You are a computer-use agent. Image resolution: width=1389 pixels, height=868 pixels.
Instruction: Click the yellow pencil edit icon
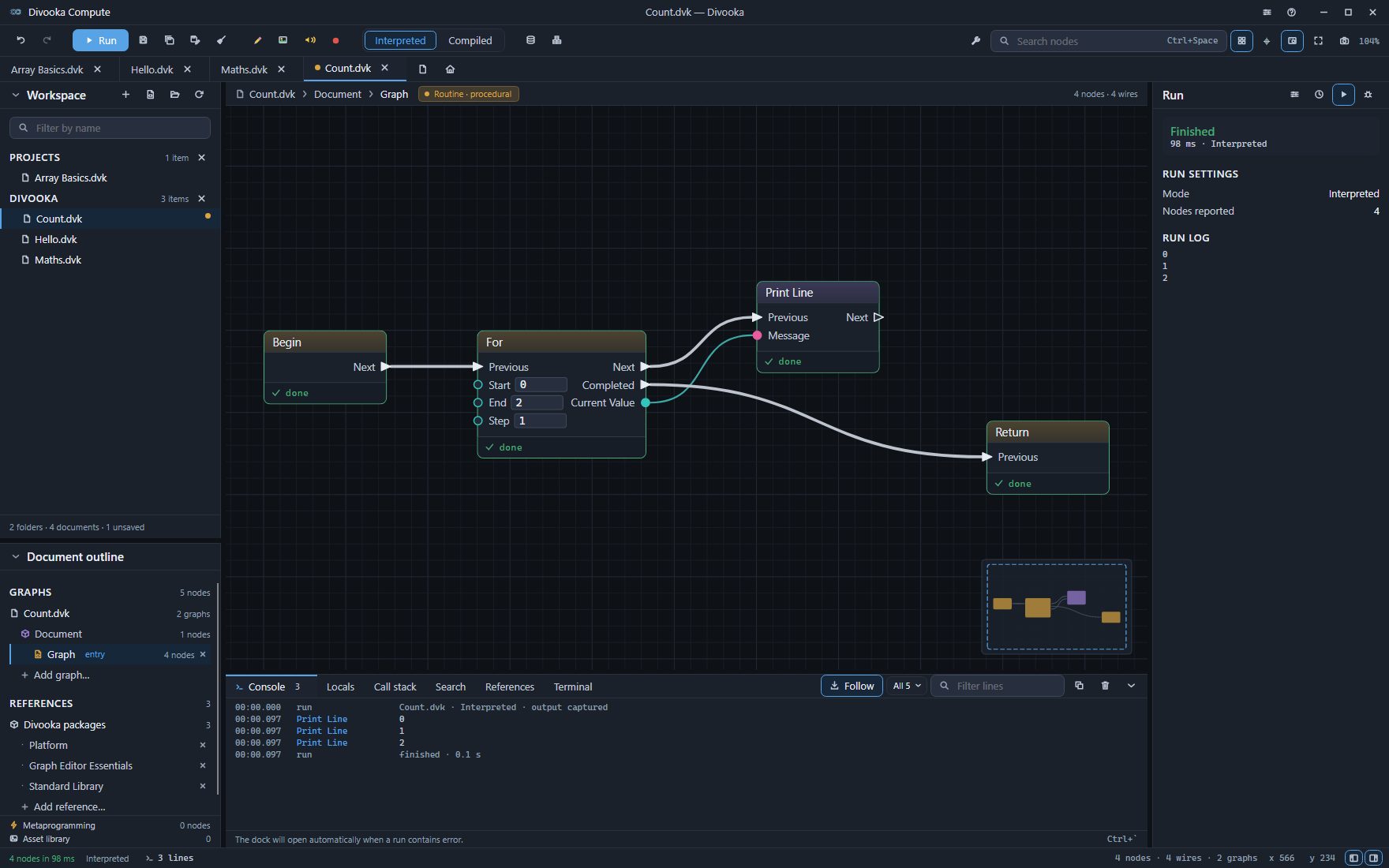coord(257,40)
